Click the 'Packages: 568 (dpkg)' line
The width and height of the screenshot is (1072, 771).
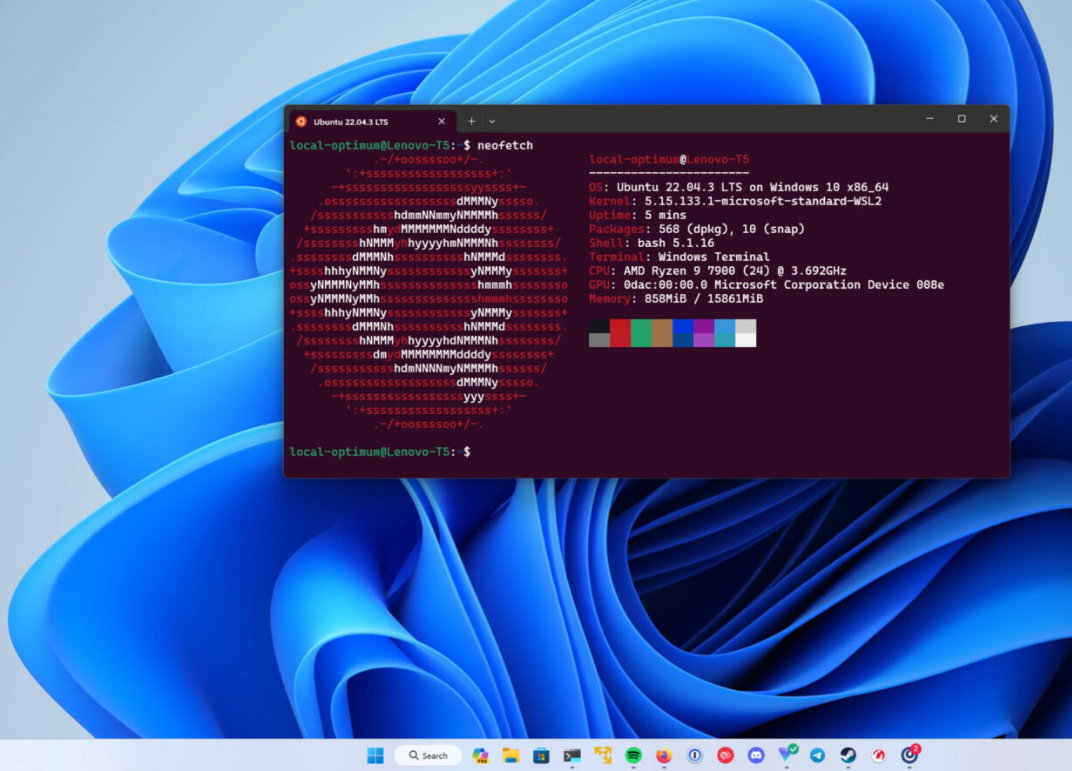tap(697, 229)
